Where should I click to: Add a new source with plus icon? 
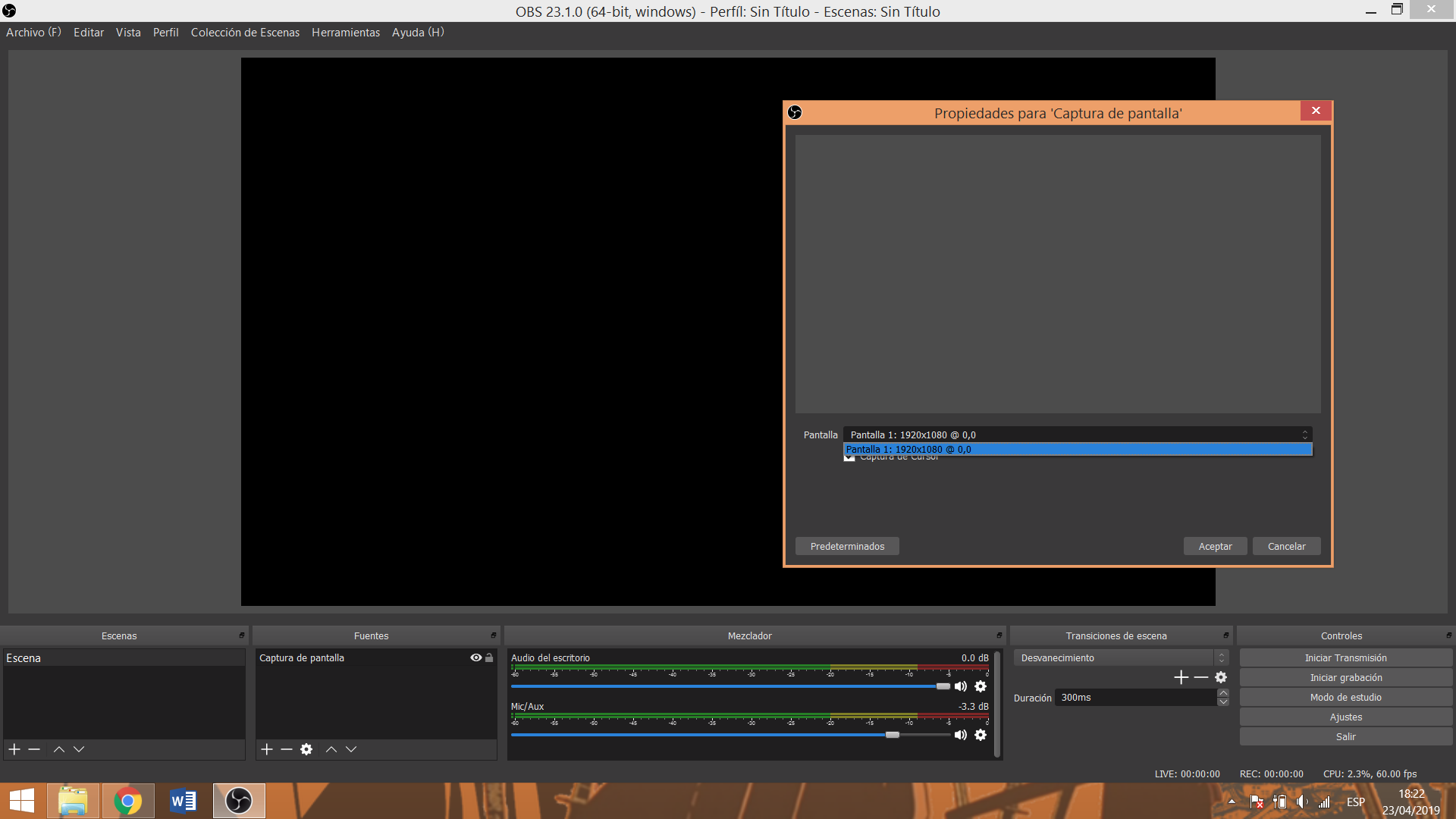tap(267, 749)
